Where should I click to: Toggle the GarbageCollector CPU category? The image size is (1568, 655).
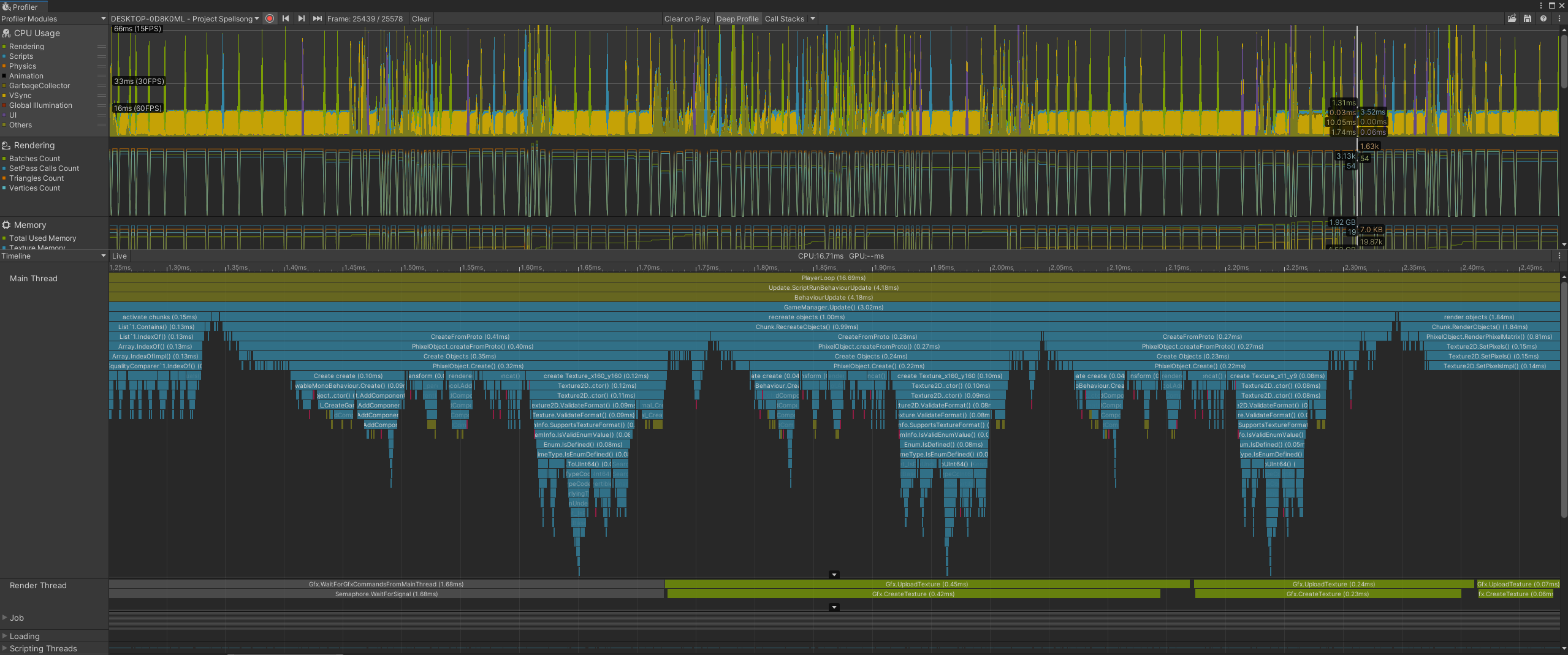(x=4, y=86)
